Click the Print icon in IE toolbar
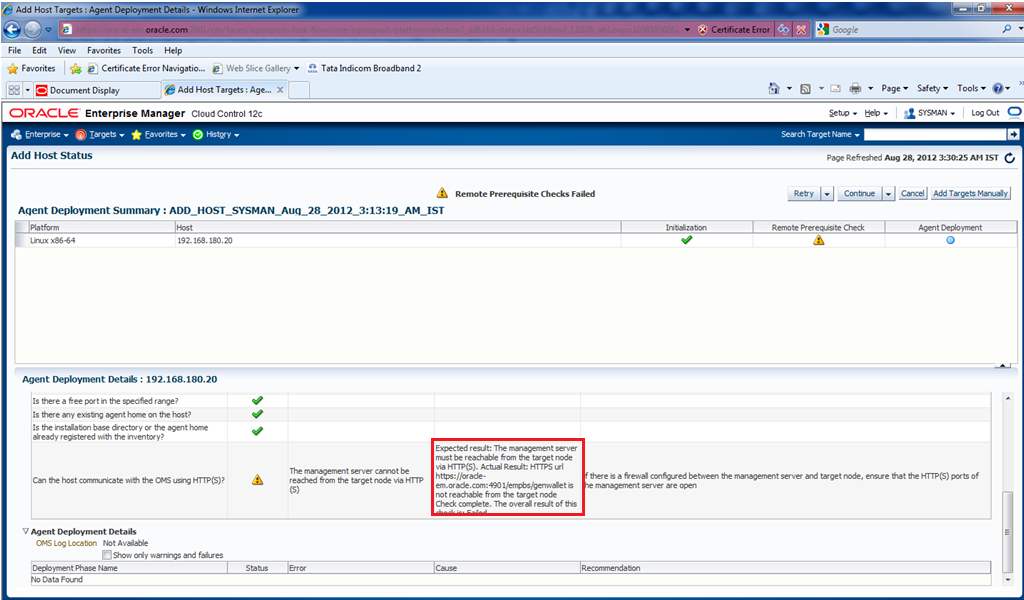The height and width of the screenshot is (600, 1024). point(856,89)
